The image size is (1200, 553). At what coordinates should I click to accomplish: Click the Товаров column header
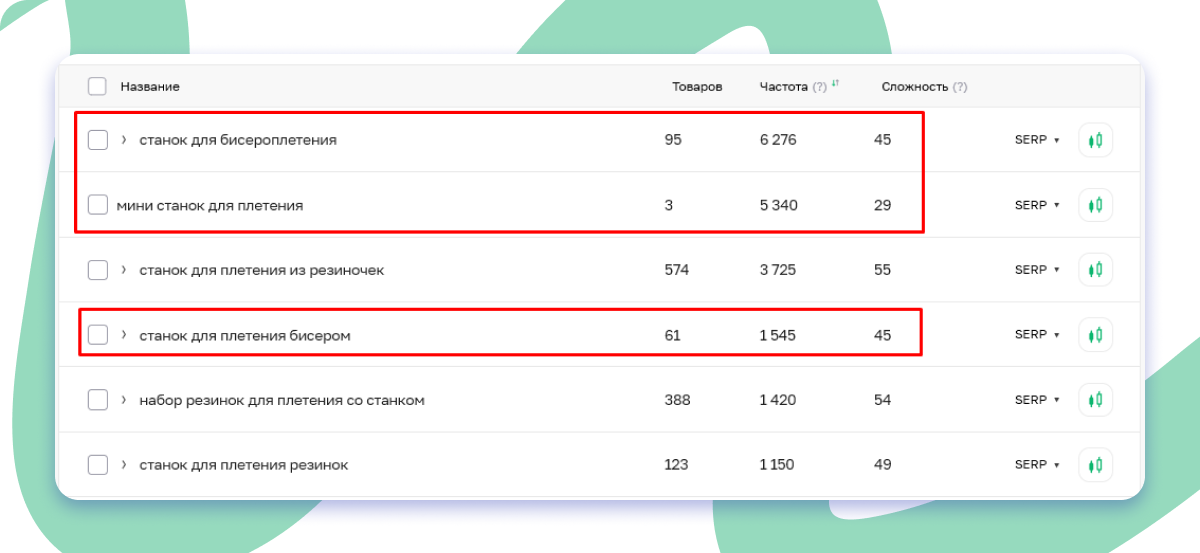(696, 87)
